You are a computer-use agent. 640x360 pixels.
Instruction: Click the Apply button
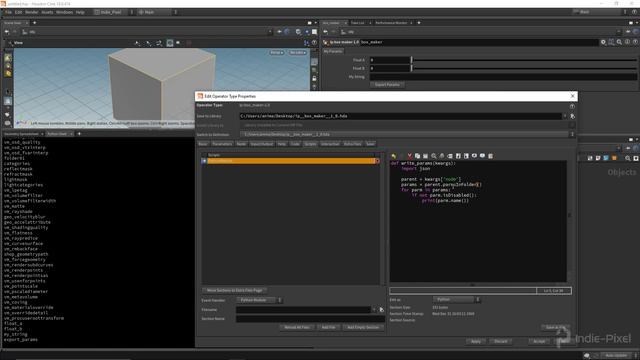point(476,341)
